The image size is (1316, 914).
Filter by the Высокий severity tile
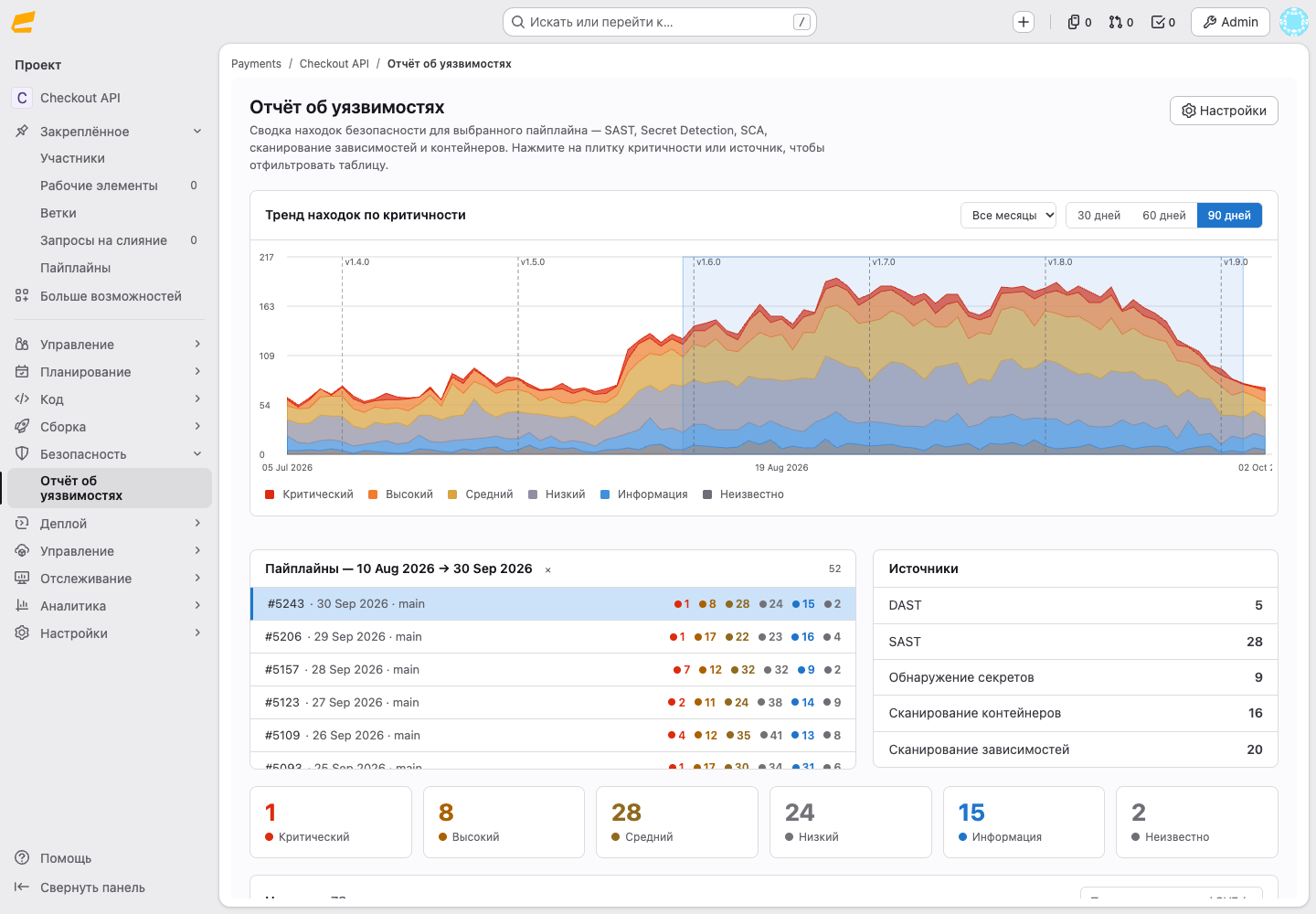click(504, 822)
